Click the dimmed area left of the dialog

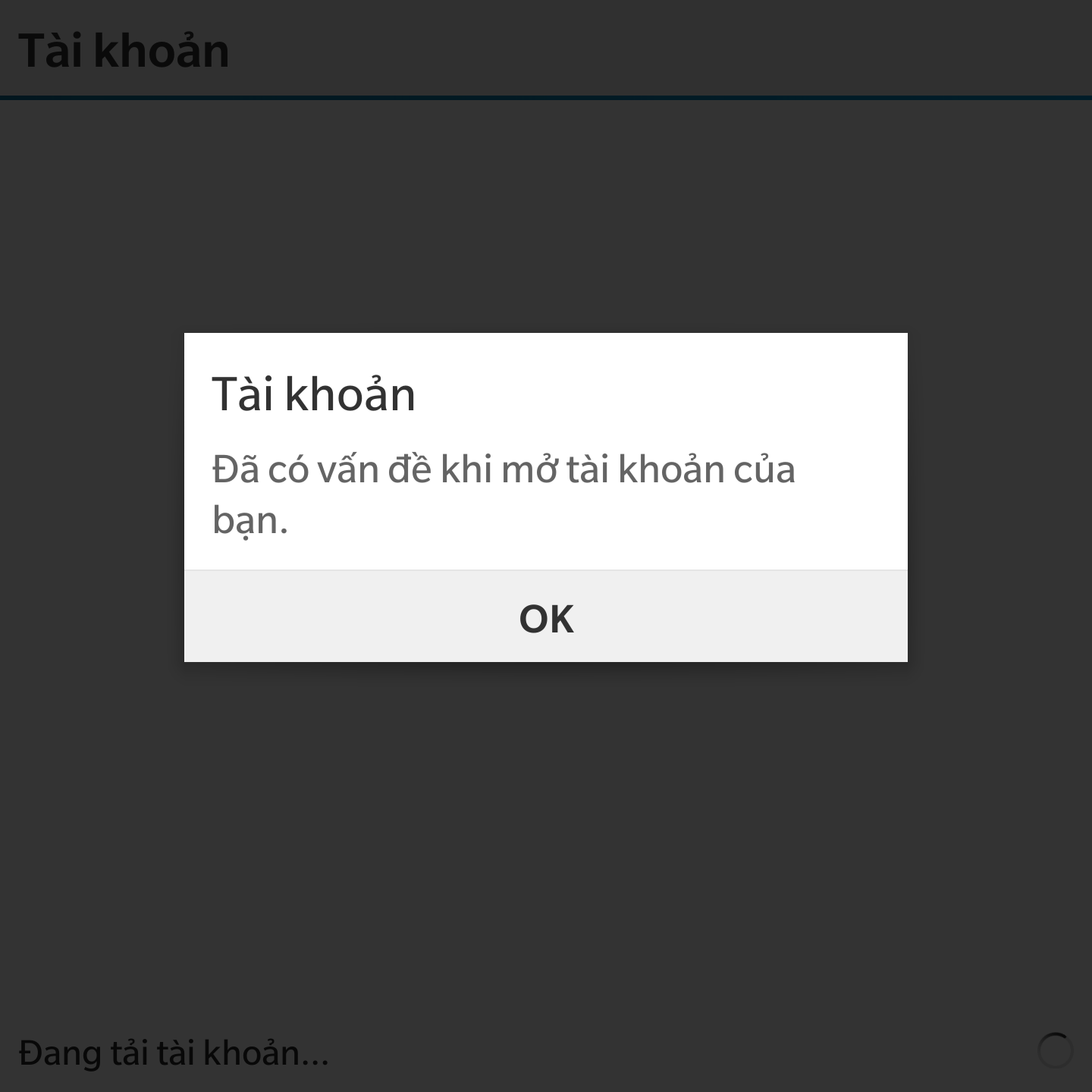(92, 497)
